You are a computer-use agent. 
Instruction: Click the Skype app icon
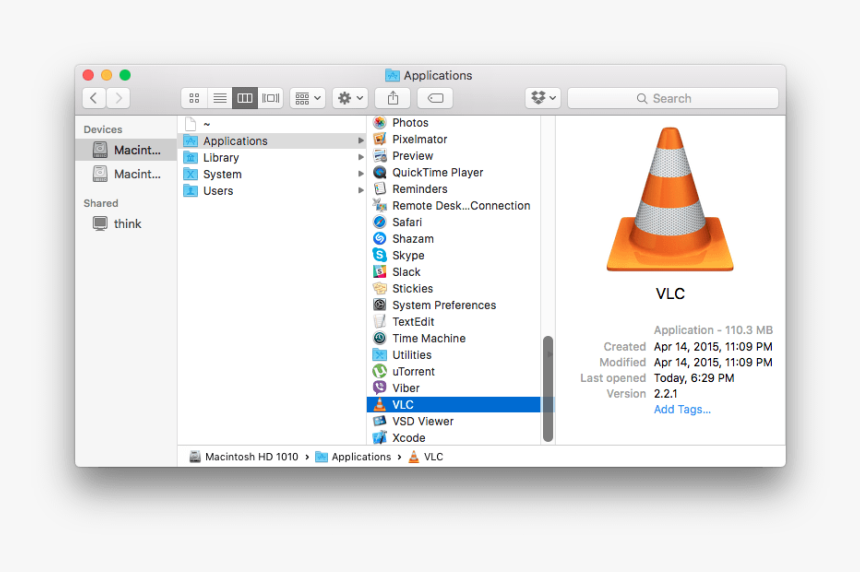pyautogui.click(x=380, y=255)
